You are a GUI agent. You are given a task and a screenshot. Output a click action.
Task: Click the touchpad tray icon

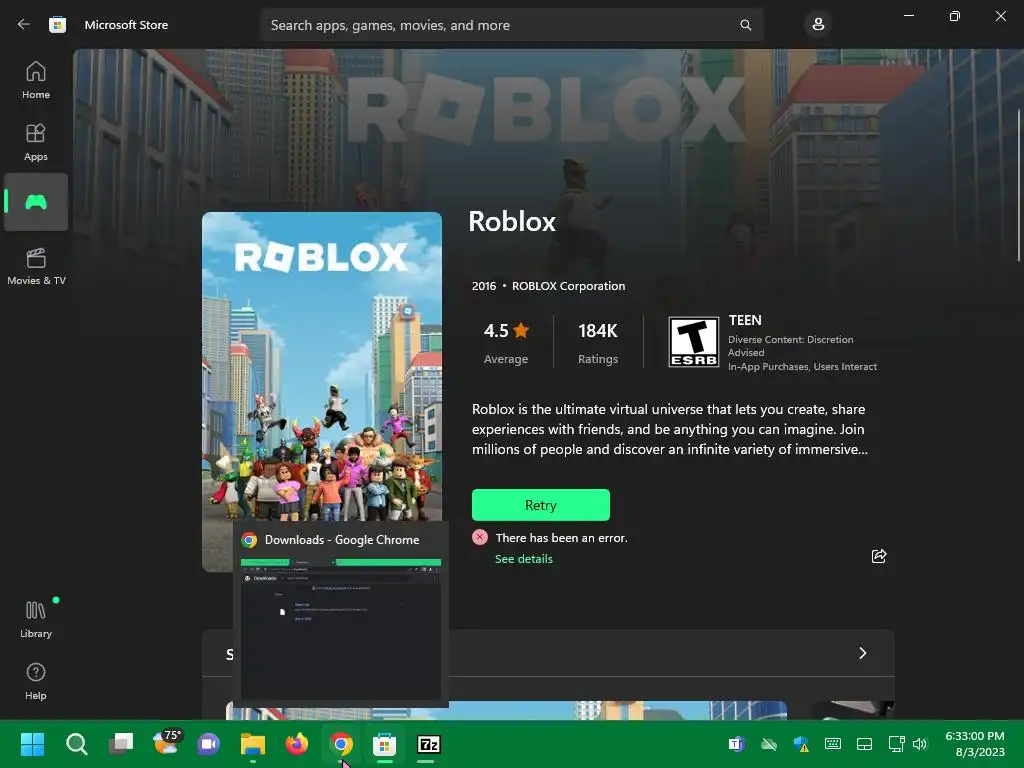pyautogui.click(x=864, y=744)
